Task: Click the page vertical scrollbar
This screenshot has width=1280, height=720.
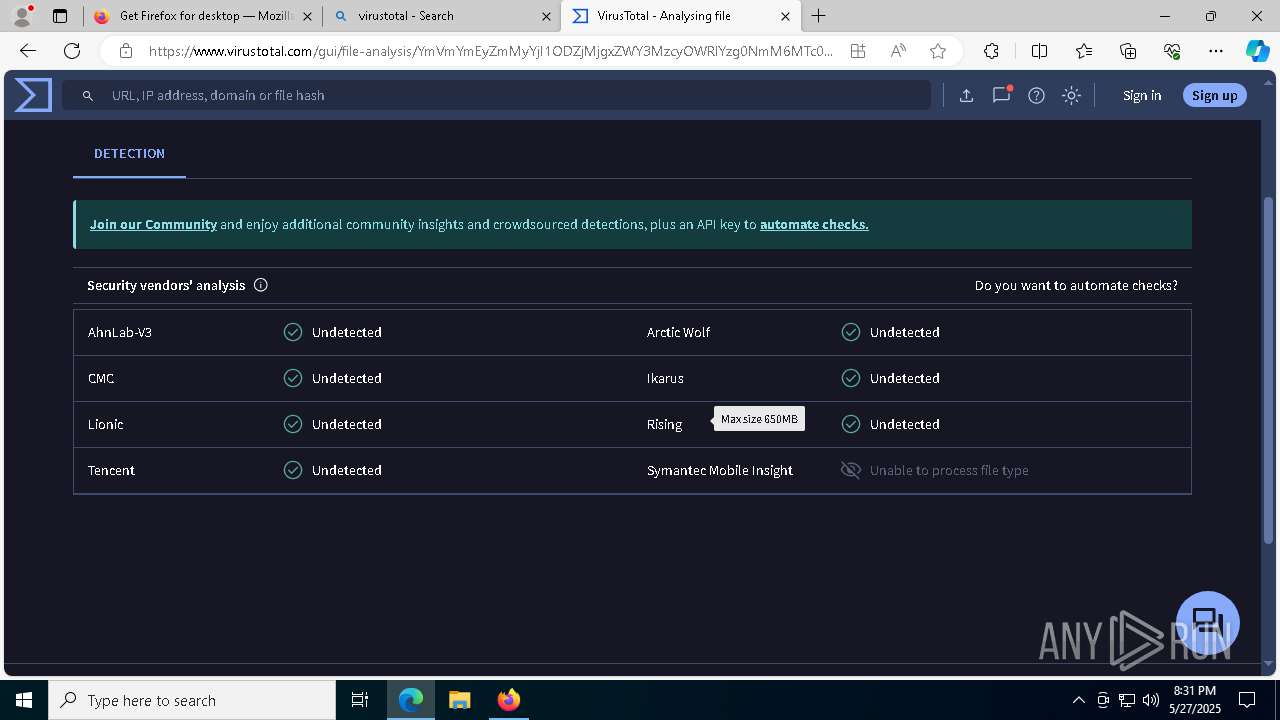Action: 1268,370
